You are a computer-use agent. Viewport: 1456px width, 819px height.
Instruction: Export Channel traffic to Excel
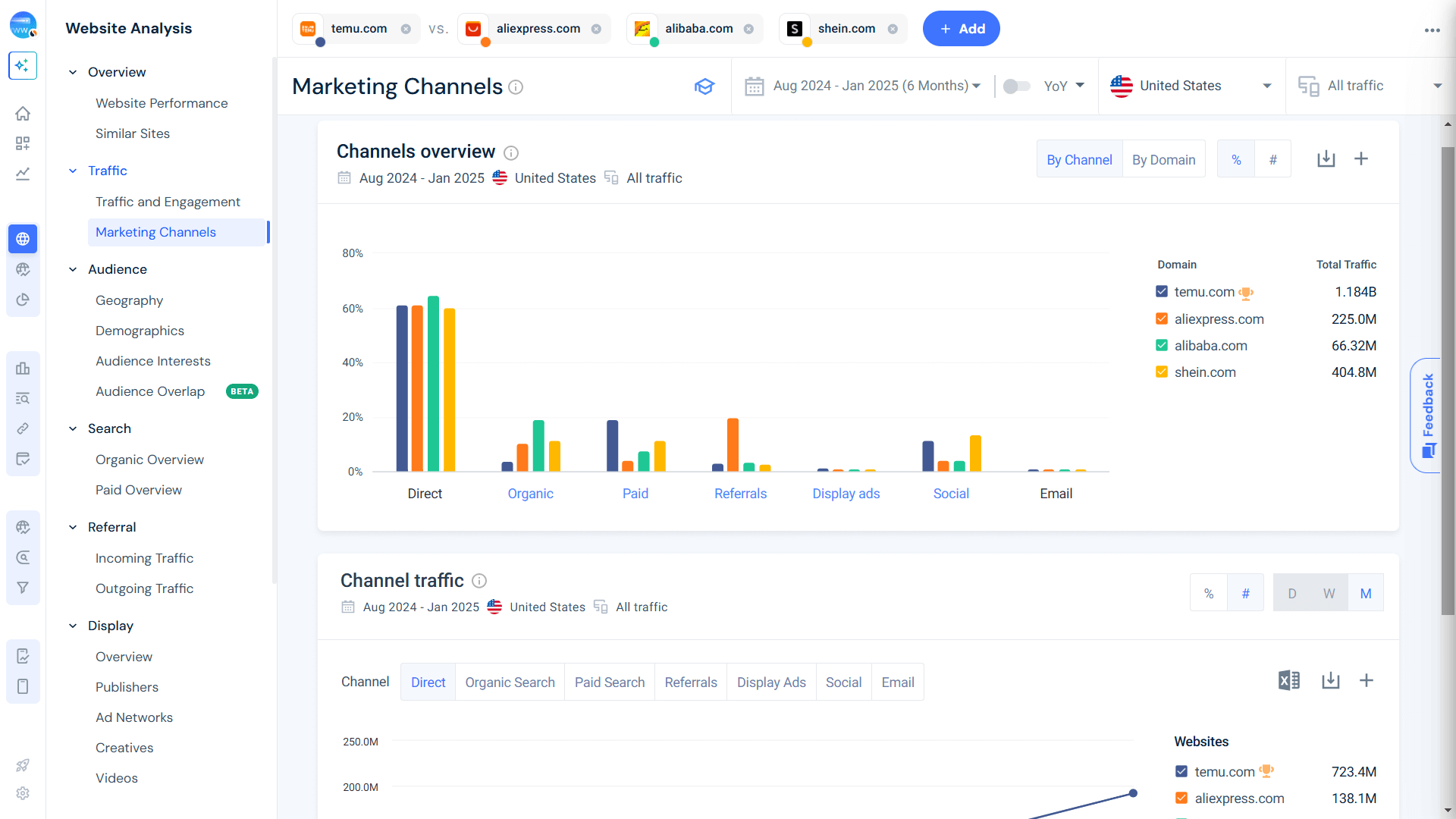[x=1288, y=681]
